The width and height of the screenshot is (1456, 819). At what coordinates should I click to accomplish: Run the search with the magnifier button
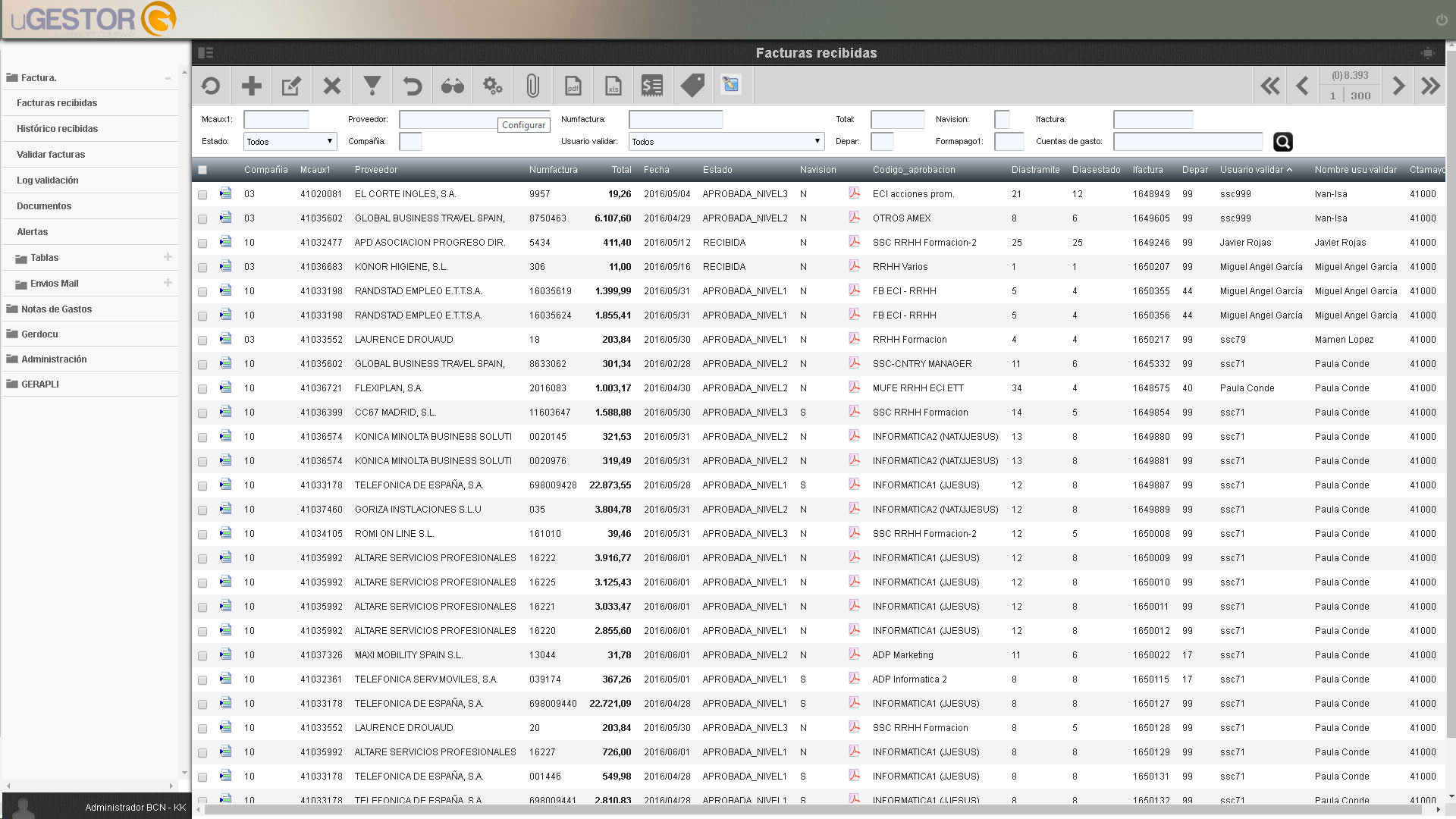click(x=1282, y=142)
